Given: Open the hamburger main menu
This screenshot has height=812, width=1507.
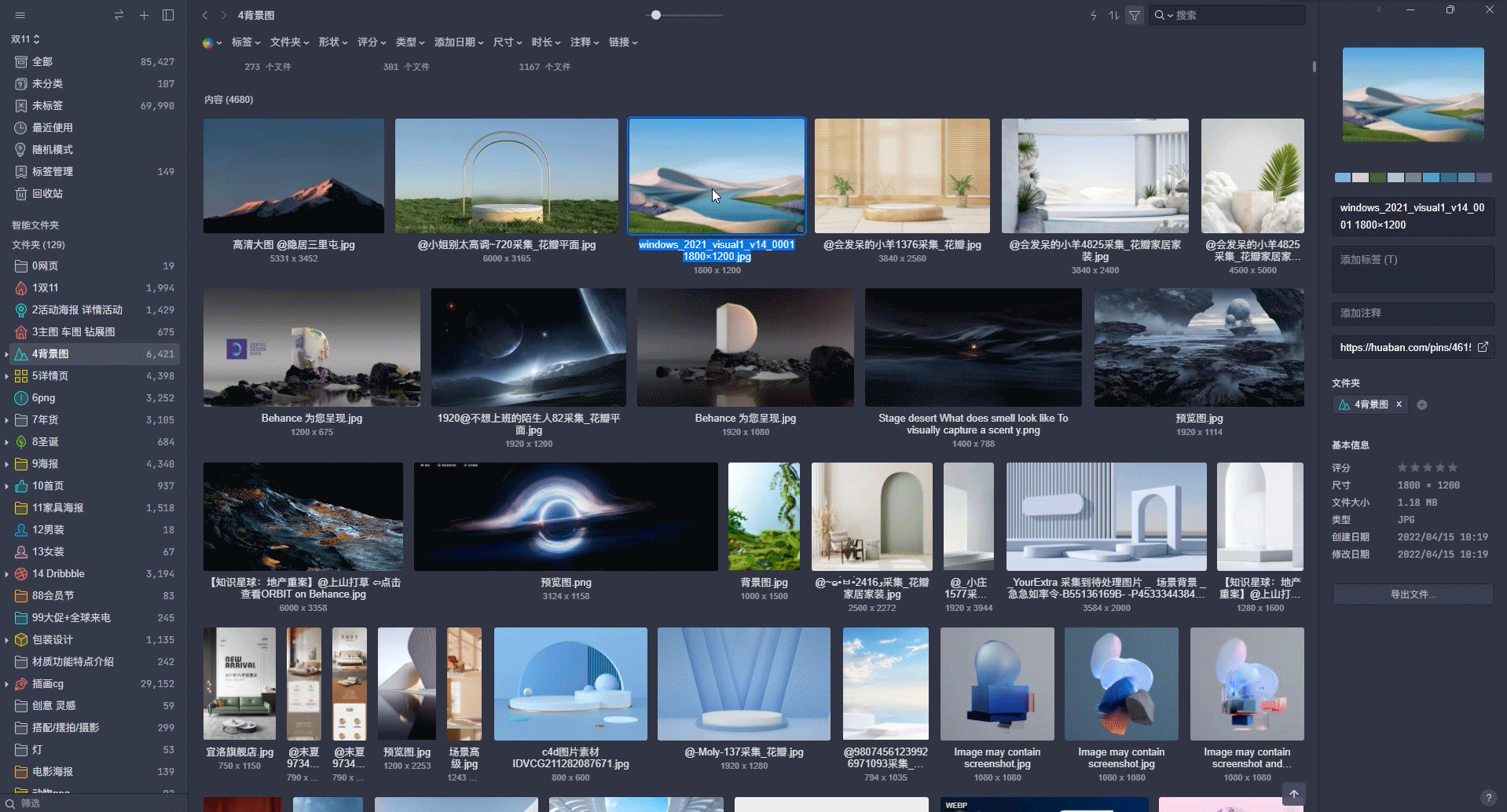Looking at the screenshot, I should coord(20,15).
